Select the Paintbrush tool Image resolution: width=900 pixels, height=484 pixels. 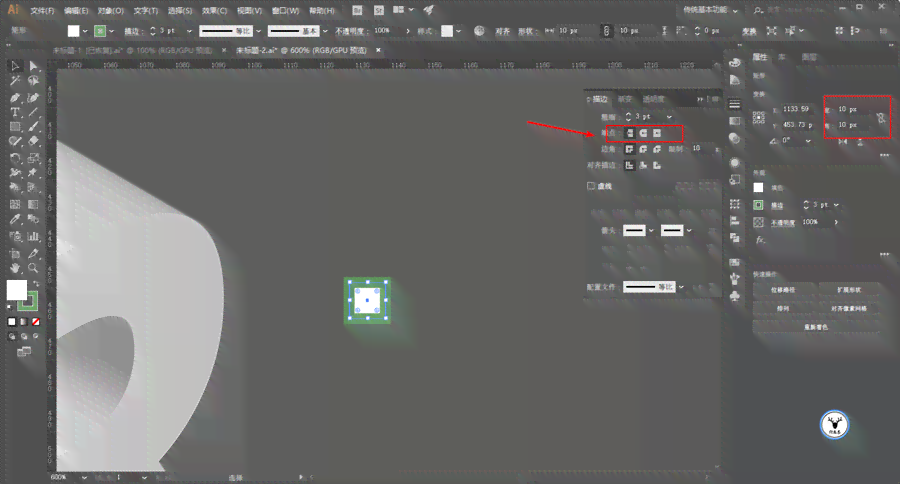pyautogui.click(x=33, y=127)
